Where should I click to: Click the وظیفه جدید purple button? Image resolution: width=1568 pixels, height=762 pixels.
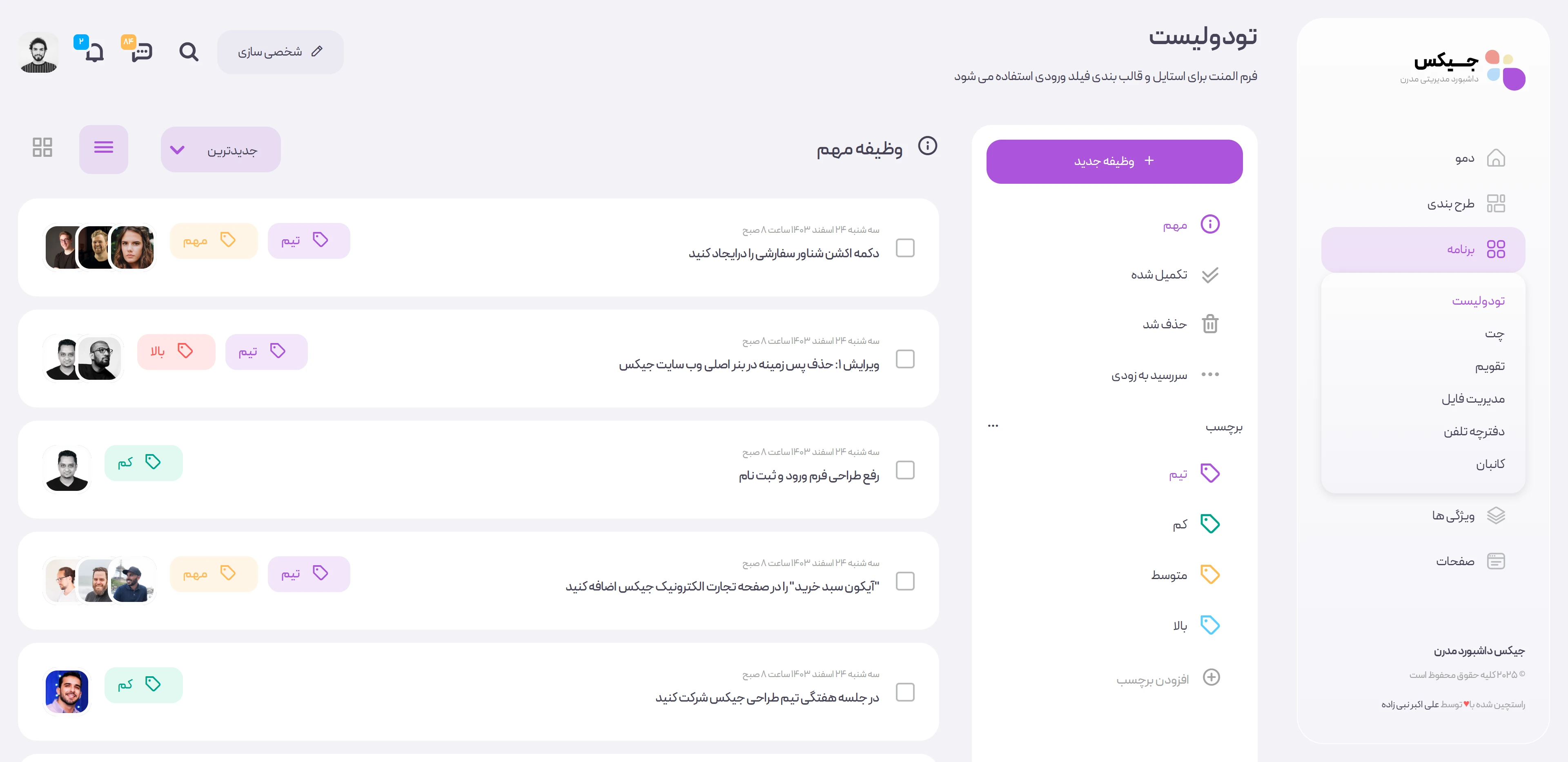[x=1114, y=161]
